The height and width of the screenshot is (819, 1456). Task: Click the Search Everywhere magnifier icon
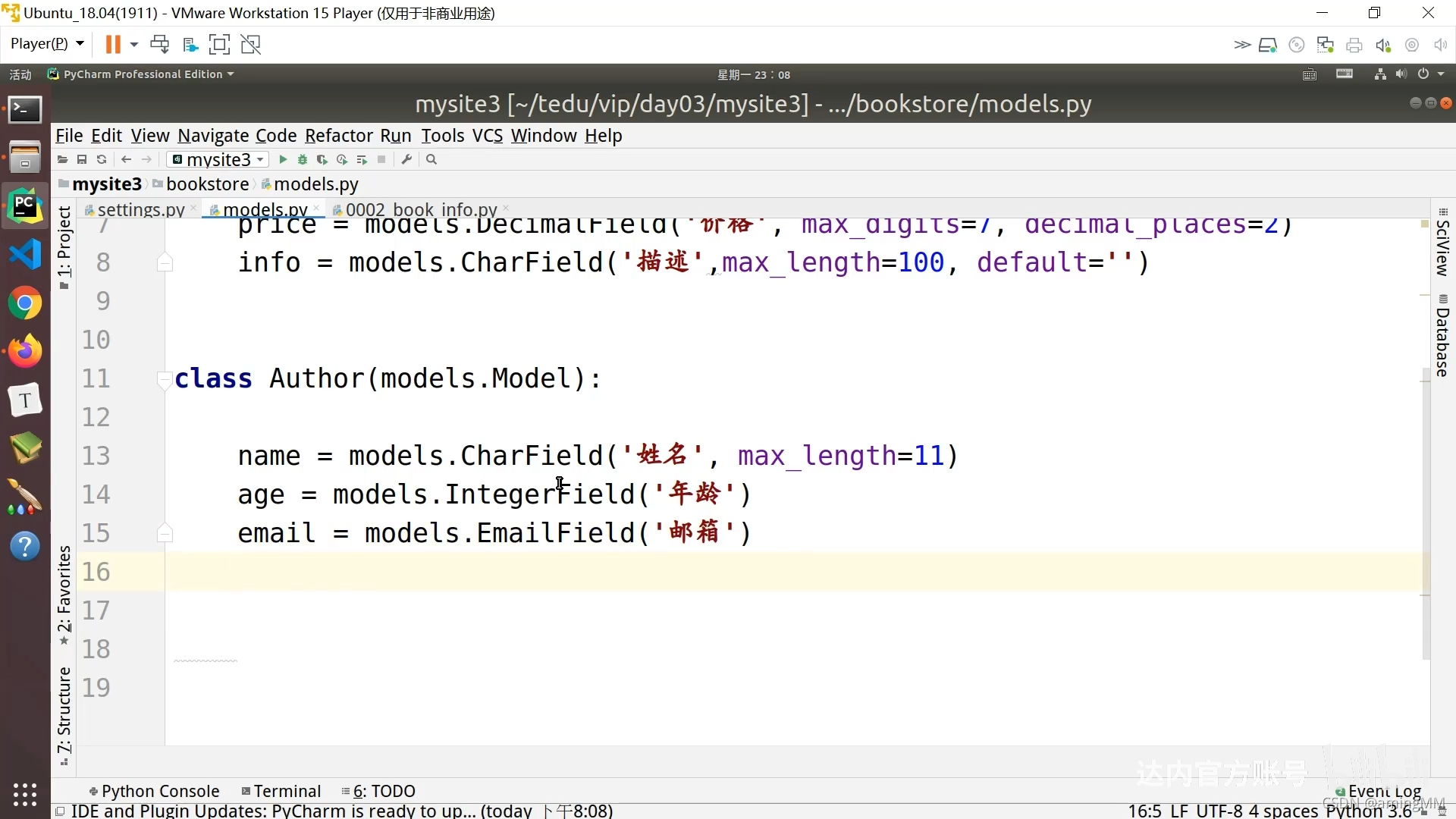coord(431,159)
